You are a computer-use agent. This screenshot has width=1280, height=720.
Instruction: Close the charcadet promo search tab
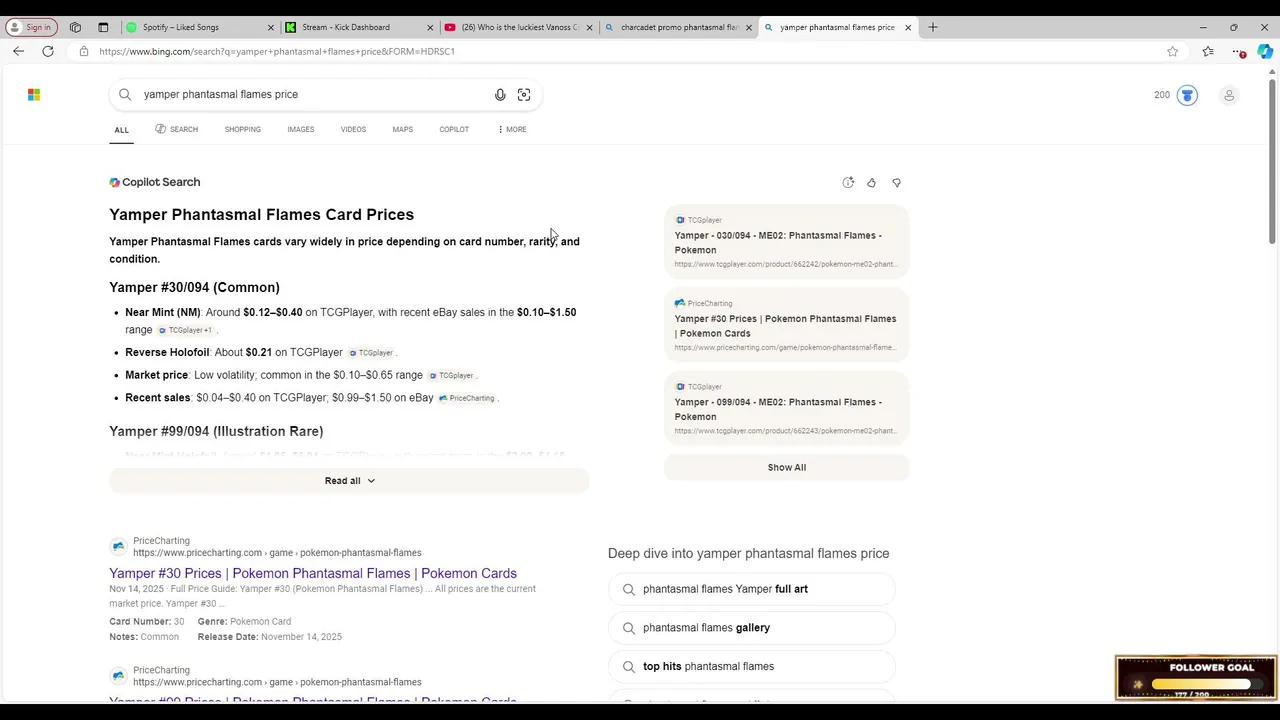[x=748, y=27]
